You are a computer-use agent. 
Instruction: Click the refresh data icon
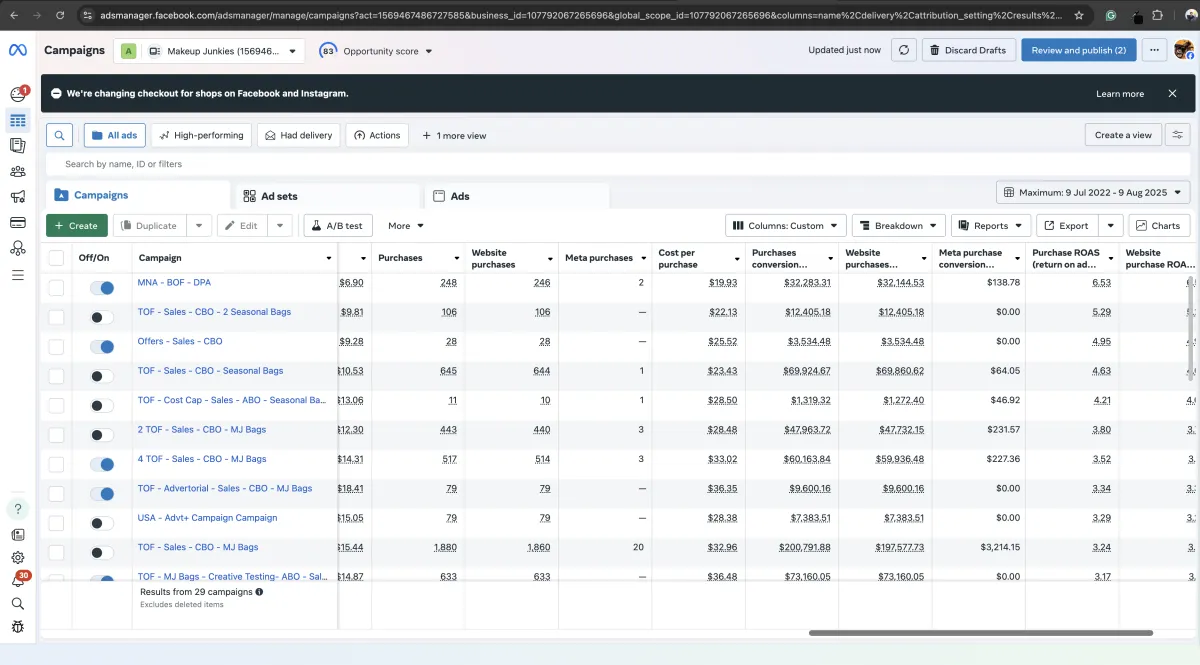(903, 50)
